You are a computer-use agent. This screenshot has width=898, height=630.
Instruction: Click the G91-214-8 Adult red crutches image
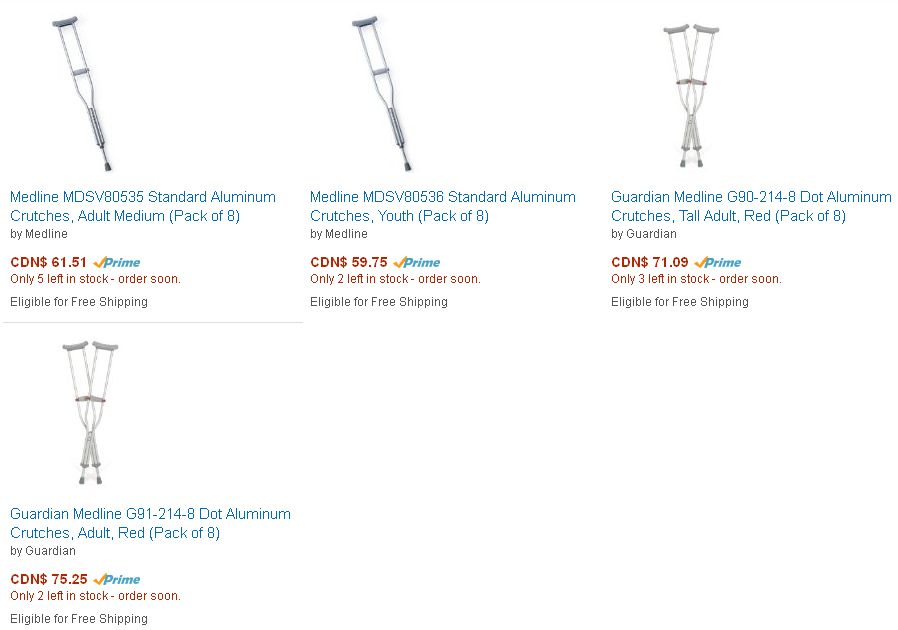90,412
